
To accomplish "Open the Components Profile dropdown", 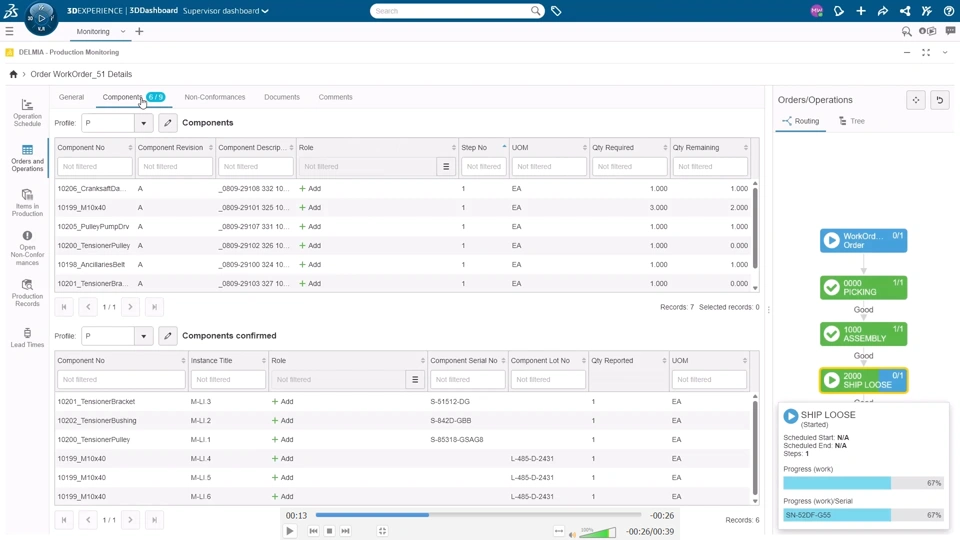I will [x=144, y=123].
